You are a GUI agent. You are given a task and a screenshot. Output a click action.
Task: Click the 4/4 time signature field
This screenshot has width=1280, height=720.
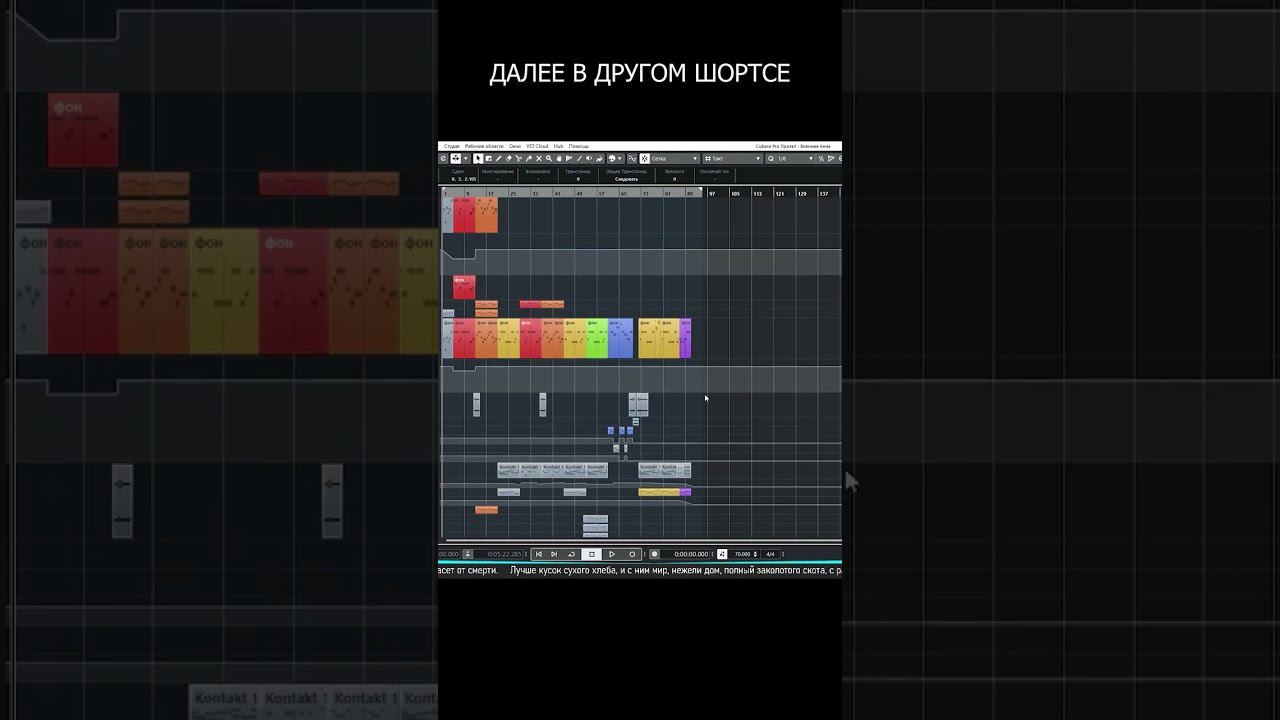[x=771, y=554]
